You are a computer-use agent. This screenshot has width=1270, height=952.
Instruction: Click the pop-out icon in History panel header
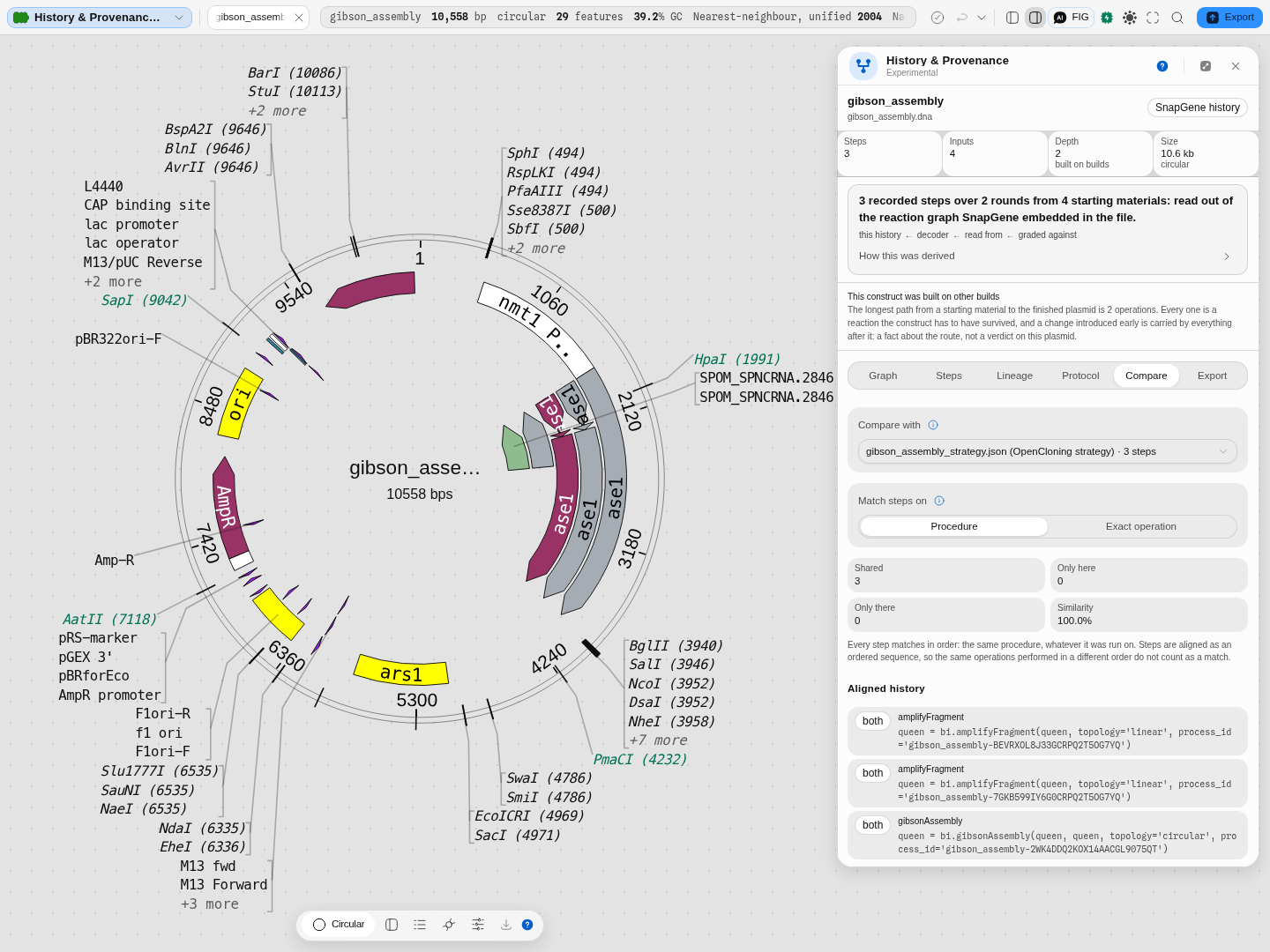click(x=1206, y=66)
